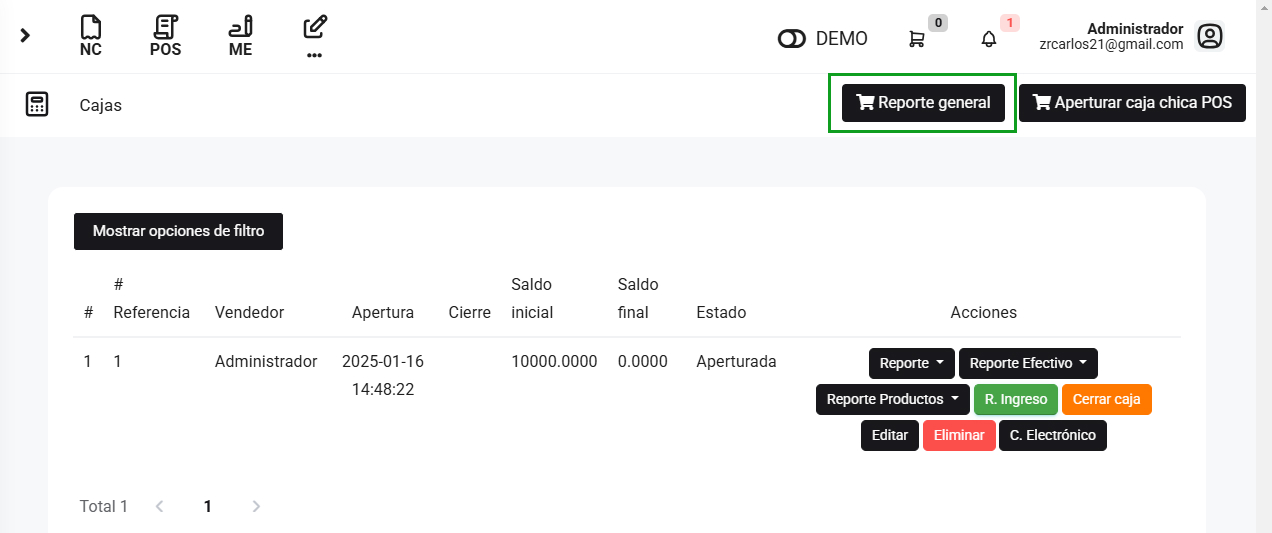1272x533 pixels.
Task: Click the Cajas calculator icon
Action: [37, 104]
